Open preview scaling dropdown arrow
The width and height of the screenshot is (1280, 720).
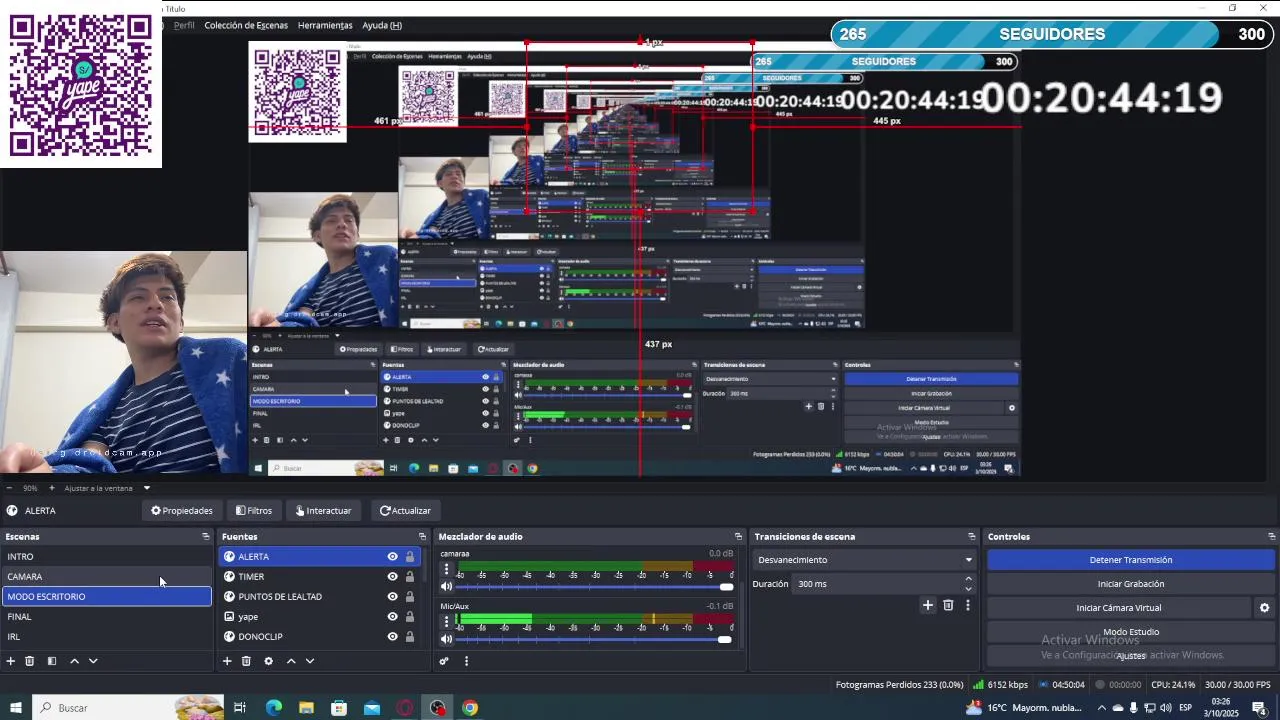[146, 488]
